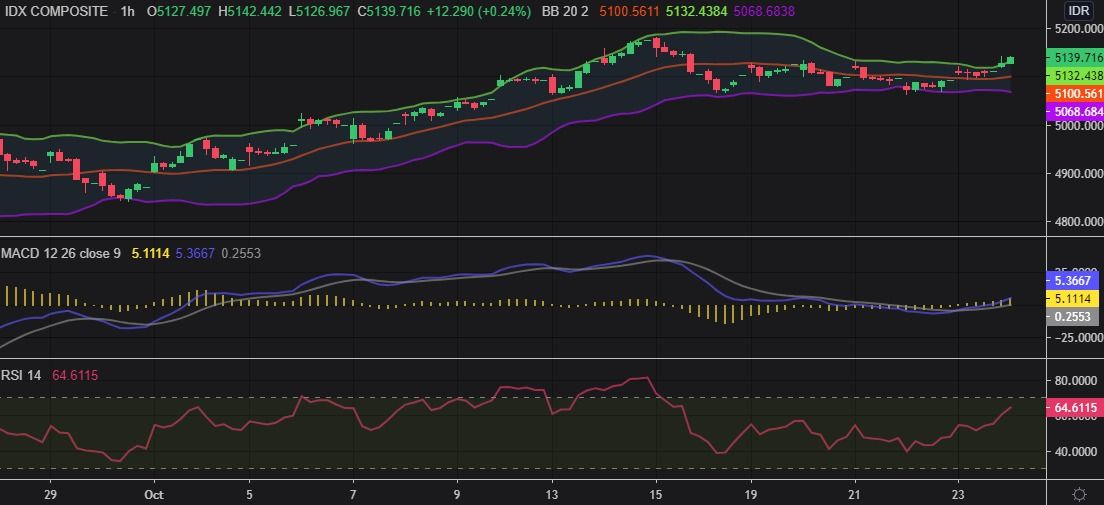The height and width of the screenshot is (505, 1104).
Task: Click the RSI 14 indicator label
Action: click(x=21, y=376)
